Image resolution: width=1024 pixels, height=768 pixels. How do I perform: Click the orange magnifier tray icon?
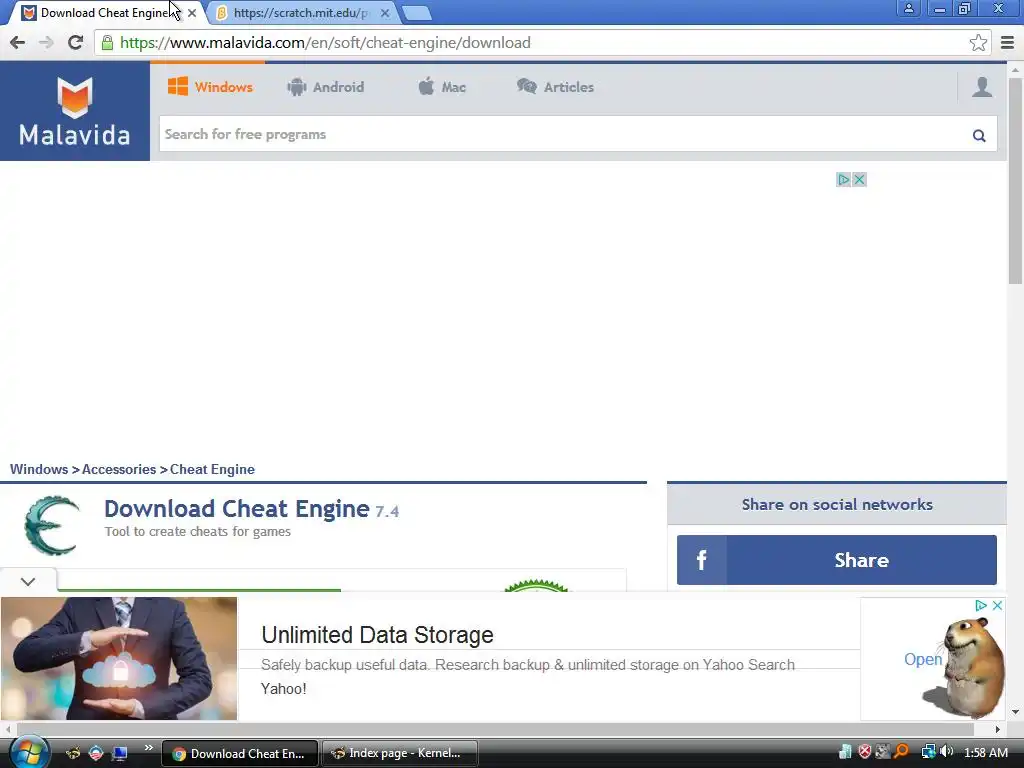901,752
